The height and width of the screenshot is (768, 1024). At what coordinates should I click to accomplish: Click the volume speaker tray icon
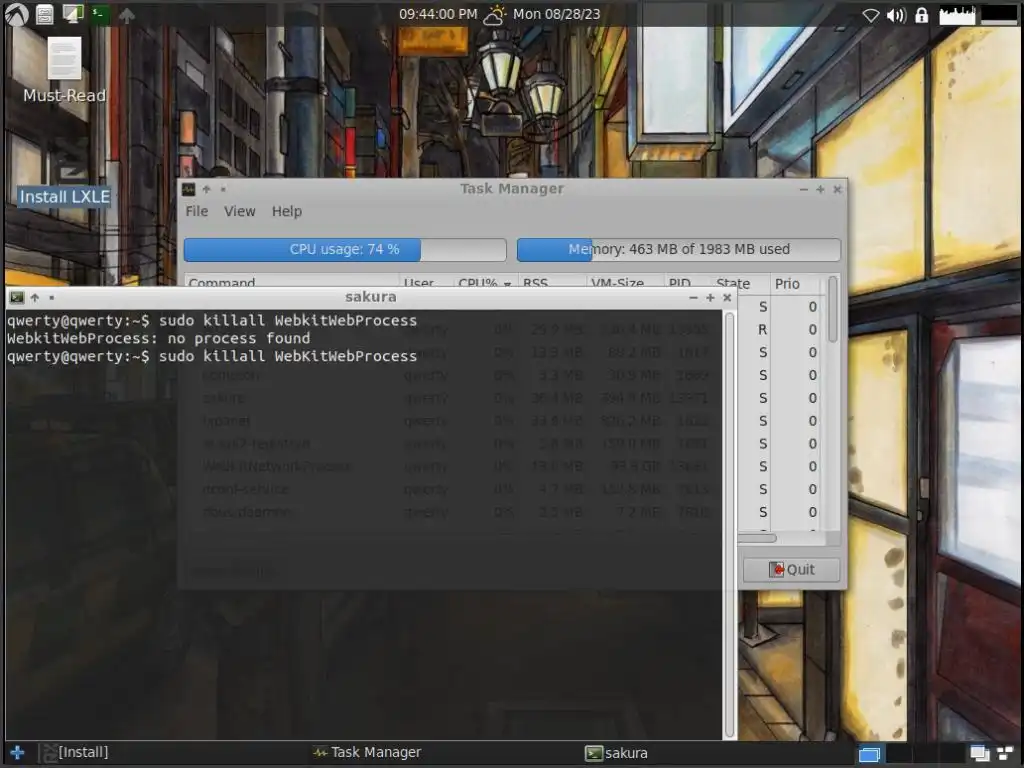pyautogui.click(x=896, y=15)
